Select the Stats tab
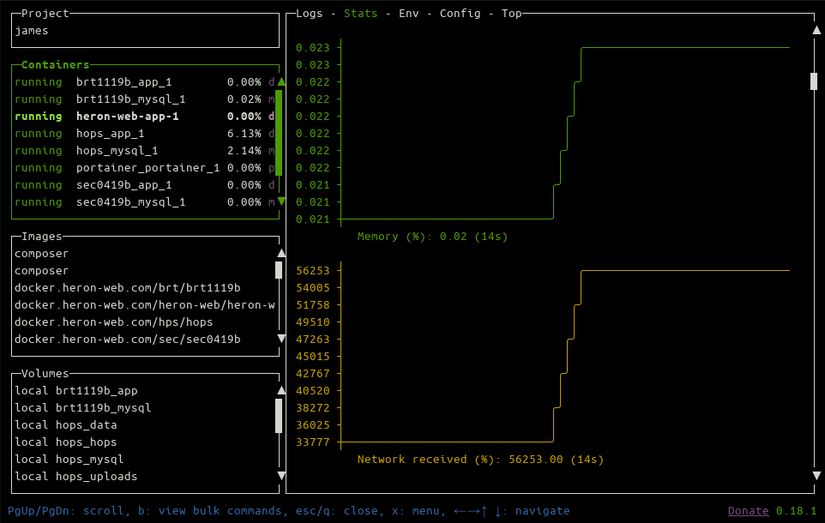The height and width of the screenshot is (523, 825). click(360, 13)
